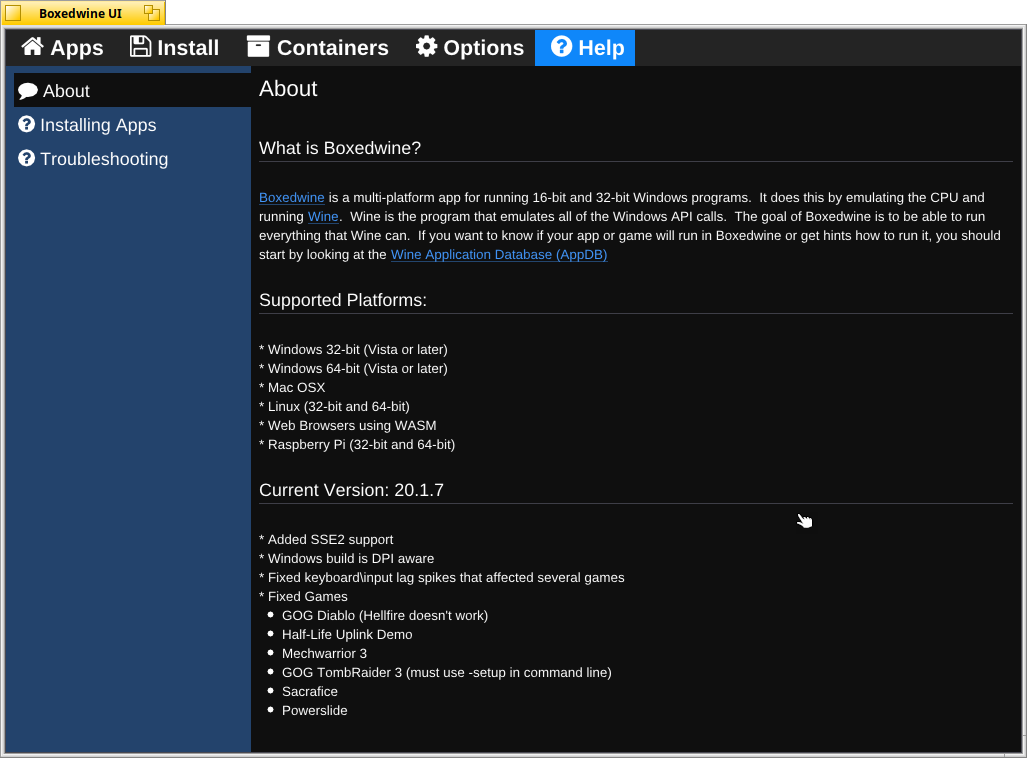This screenshot has height=758, width=1027.
Task: Click '* Raspberry Pi (32-bit and 64-bit)' line
Action: click(357, 444)
